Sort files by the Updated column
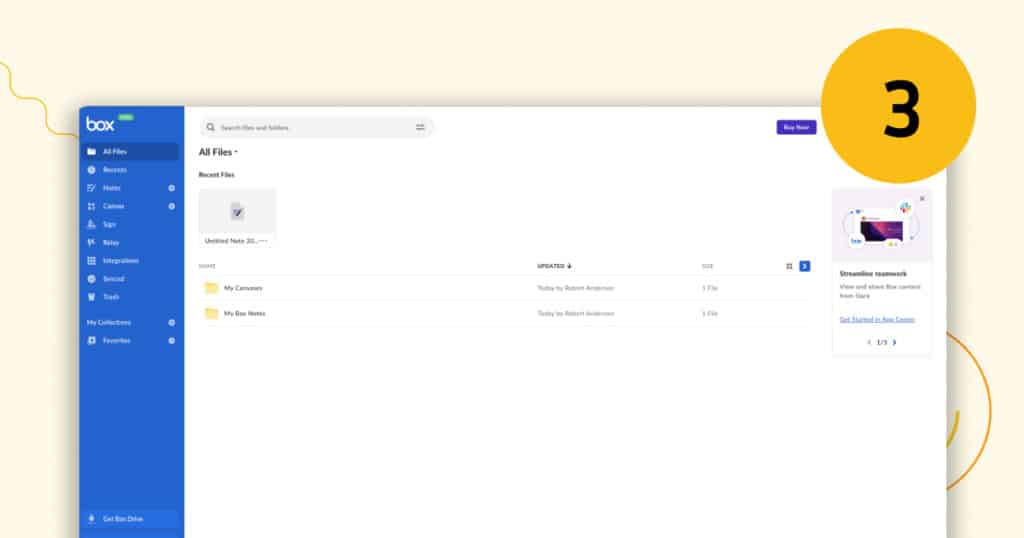Viewport: 1024px width, 538px height. click(554, 266)
